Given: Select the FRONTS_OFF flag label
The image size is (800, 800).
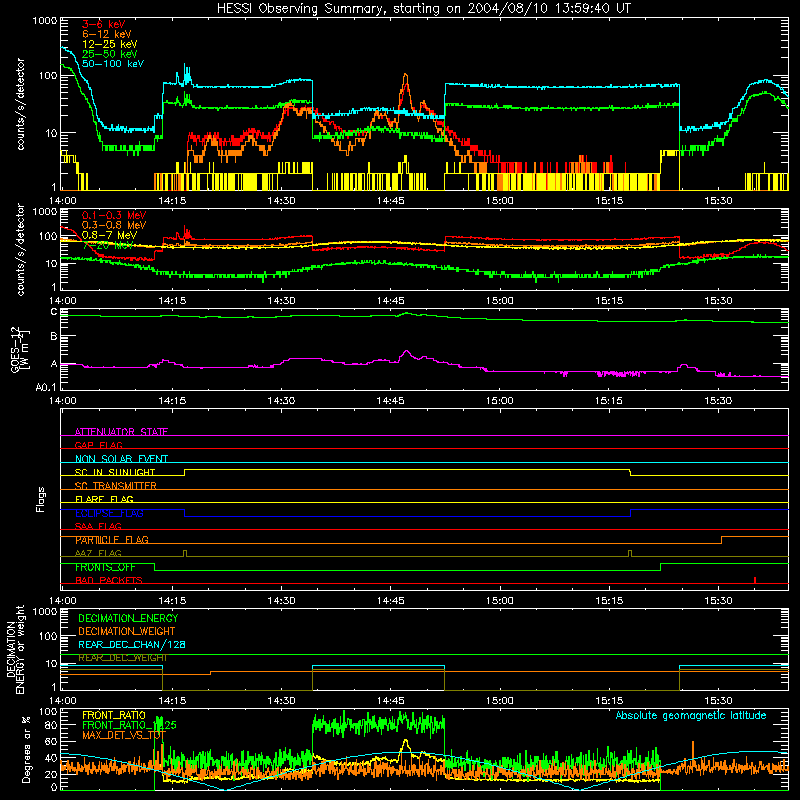Looking at the screenshot, I should pos(105,567).
